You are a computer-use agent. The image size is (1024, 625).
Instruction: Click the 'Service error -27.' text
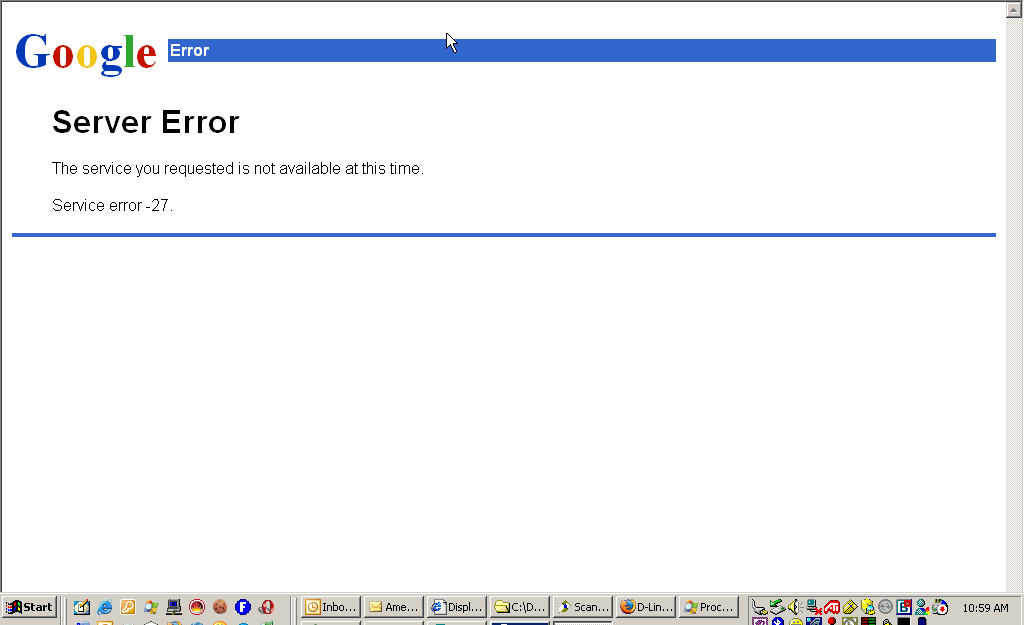[112, 206]
